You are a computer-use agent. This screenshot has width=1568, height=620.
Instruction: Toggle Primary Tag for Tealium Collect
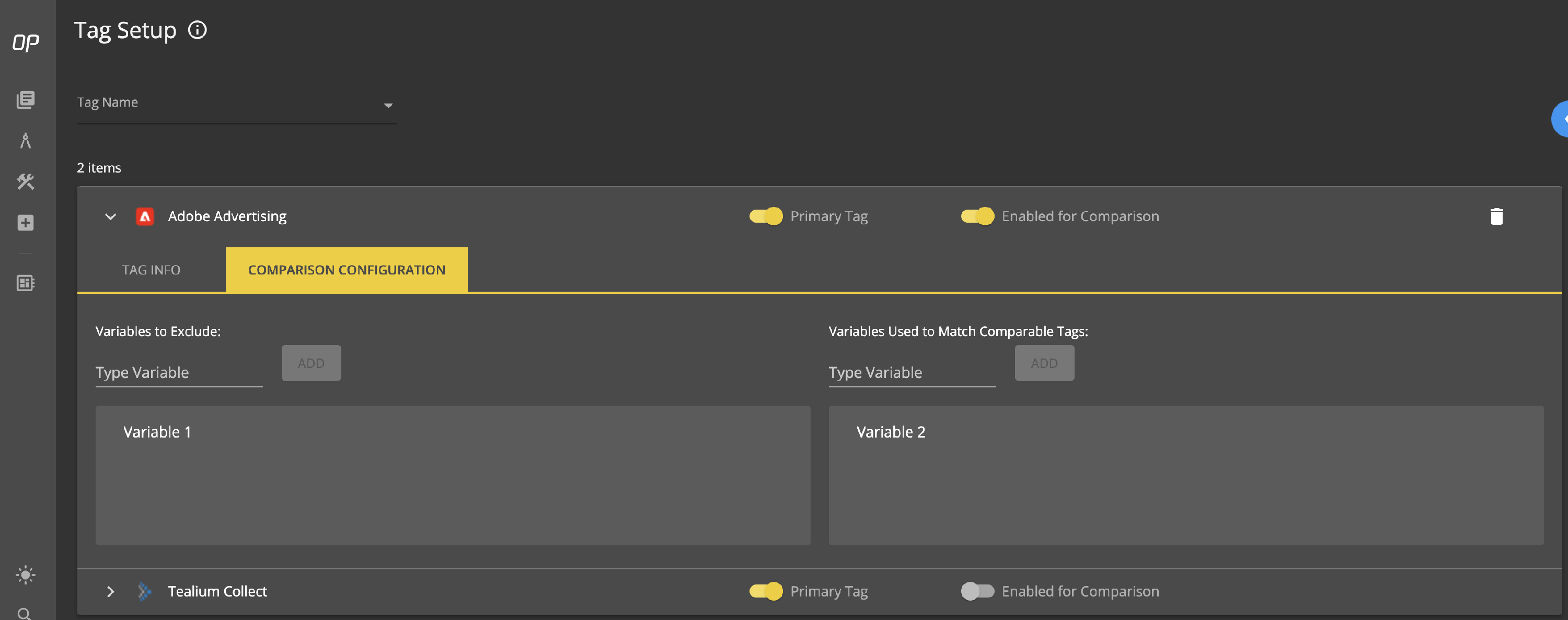click(x=766, y=591)
